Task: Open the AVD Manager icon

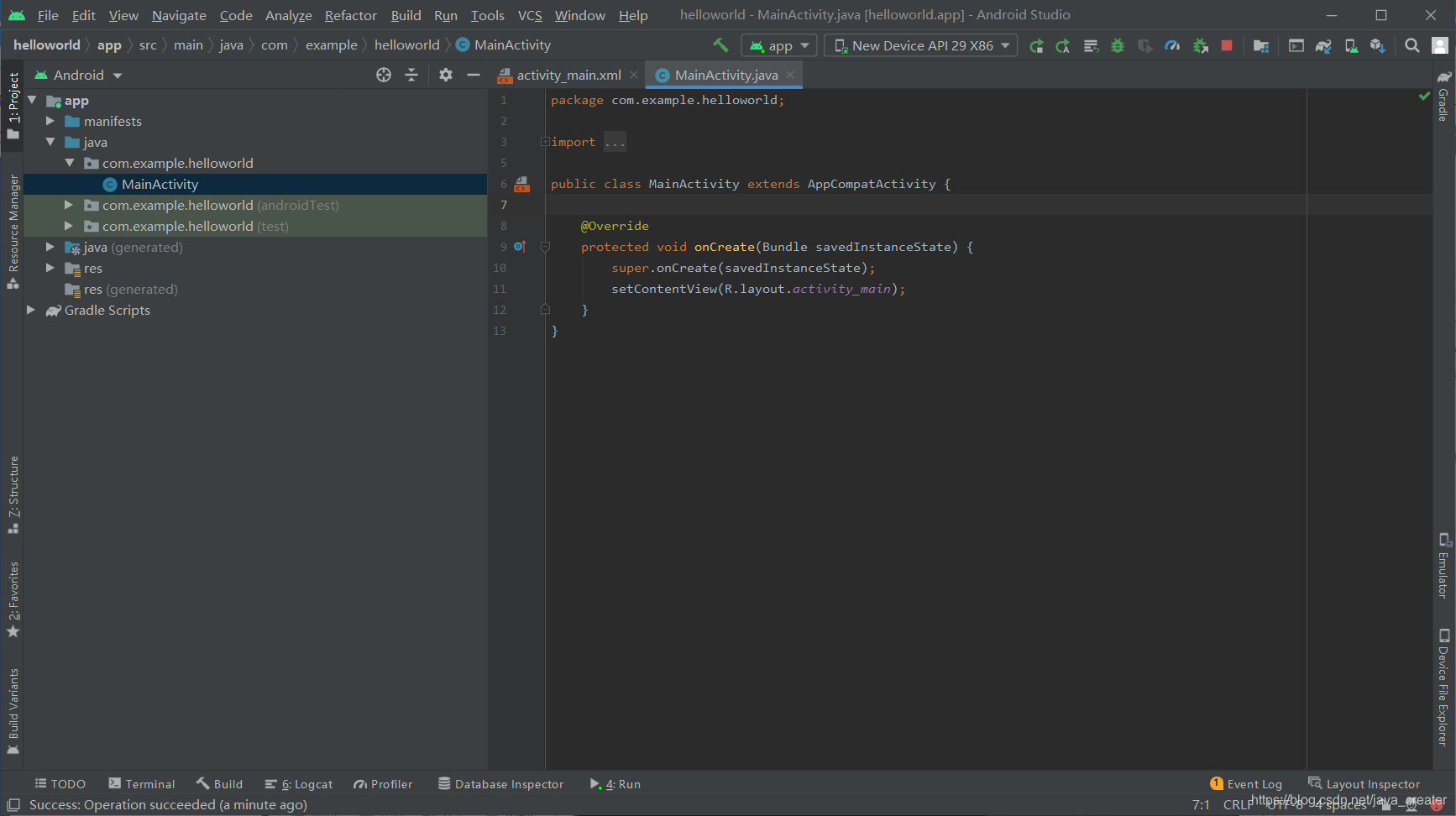Action: tap(1351, 46)
